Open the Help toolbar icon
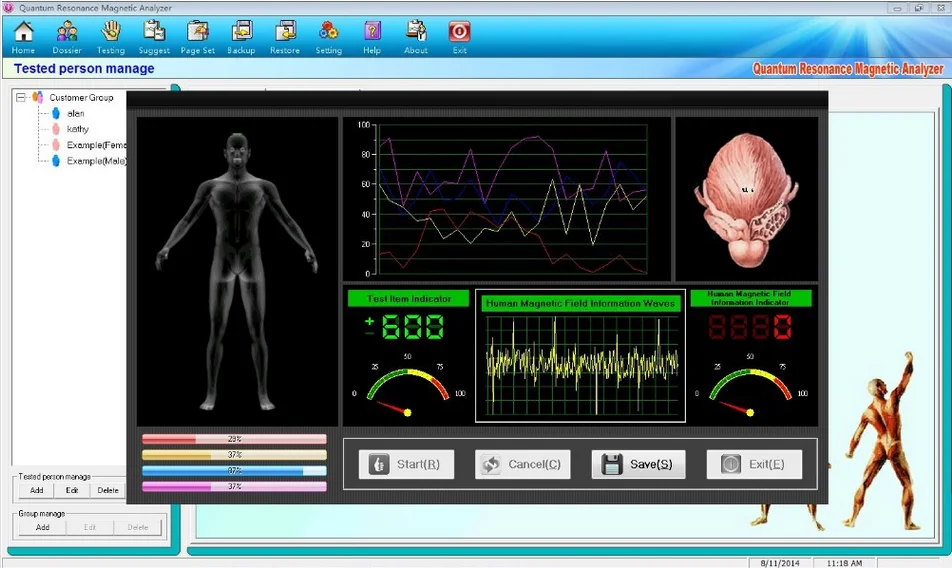This screenshot has height=568, width=952. (372, 37)
